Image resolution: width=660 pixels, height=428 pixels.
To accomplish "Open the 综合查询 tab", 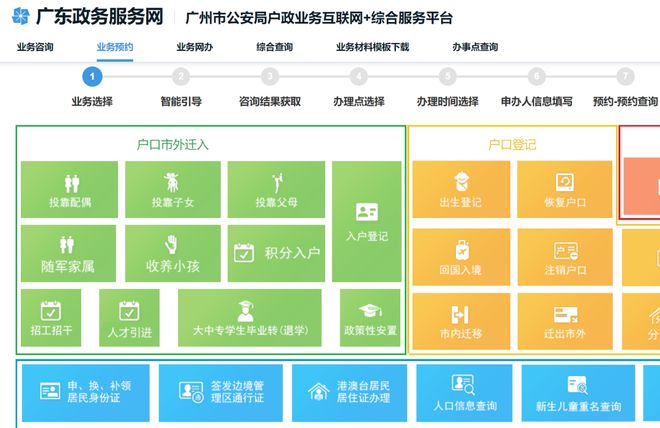I will coord(274,47).
